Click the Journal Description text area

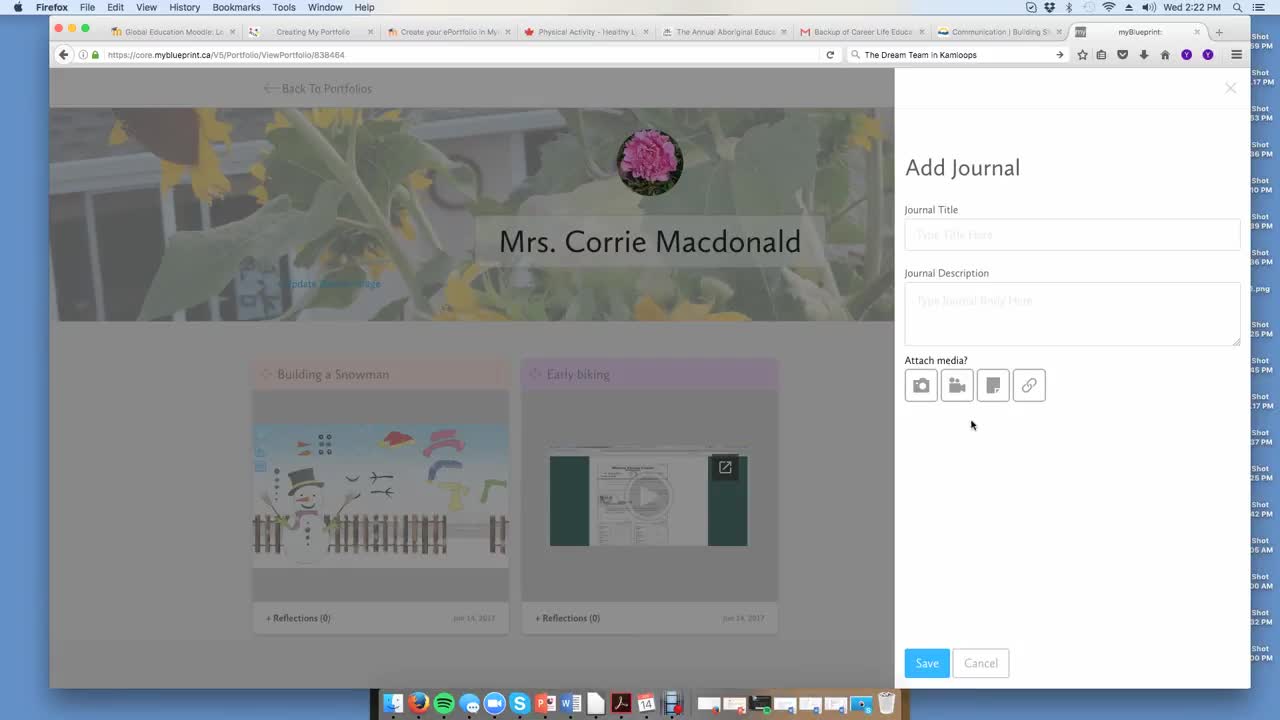(x=1072, y=314)
